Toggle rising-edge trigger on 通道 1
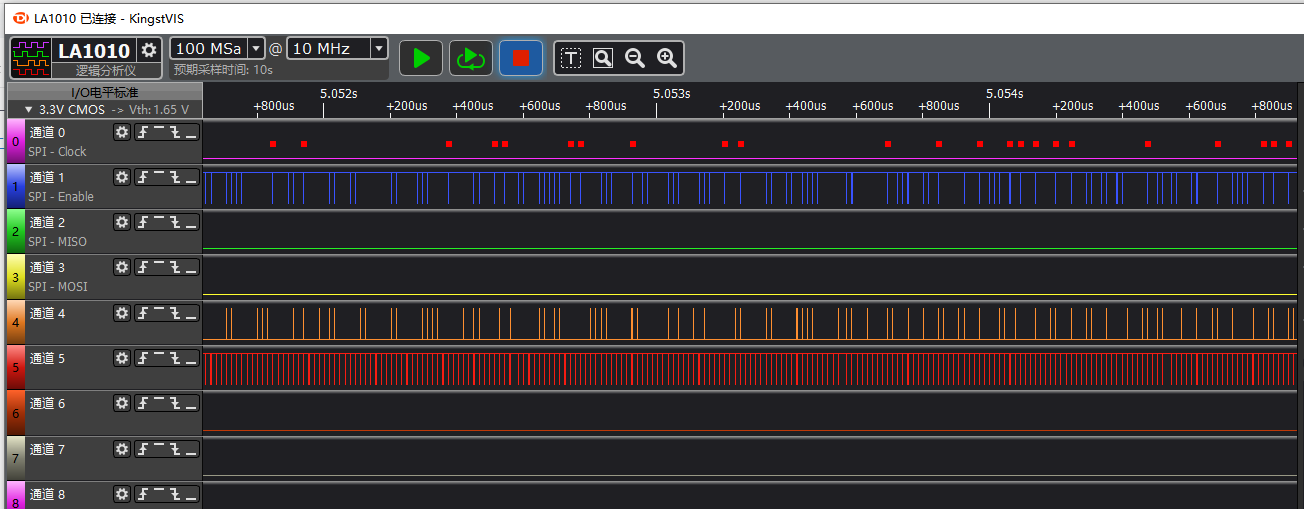Viewport: 1304px width, 509px height. coord(143,177)
